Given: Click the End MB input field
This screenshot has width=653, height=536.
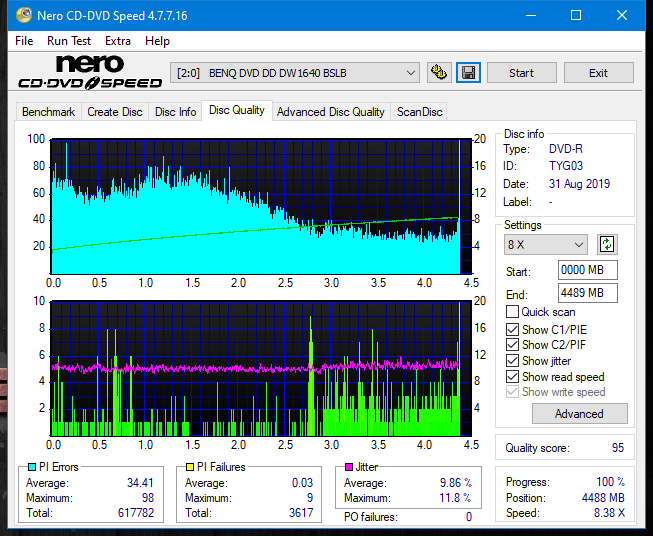Looking at the screenshot, I should click(x=588, y=293).
